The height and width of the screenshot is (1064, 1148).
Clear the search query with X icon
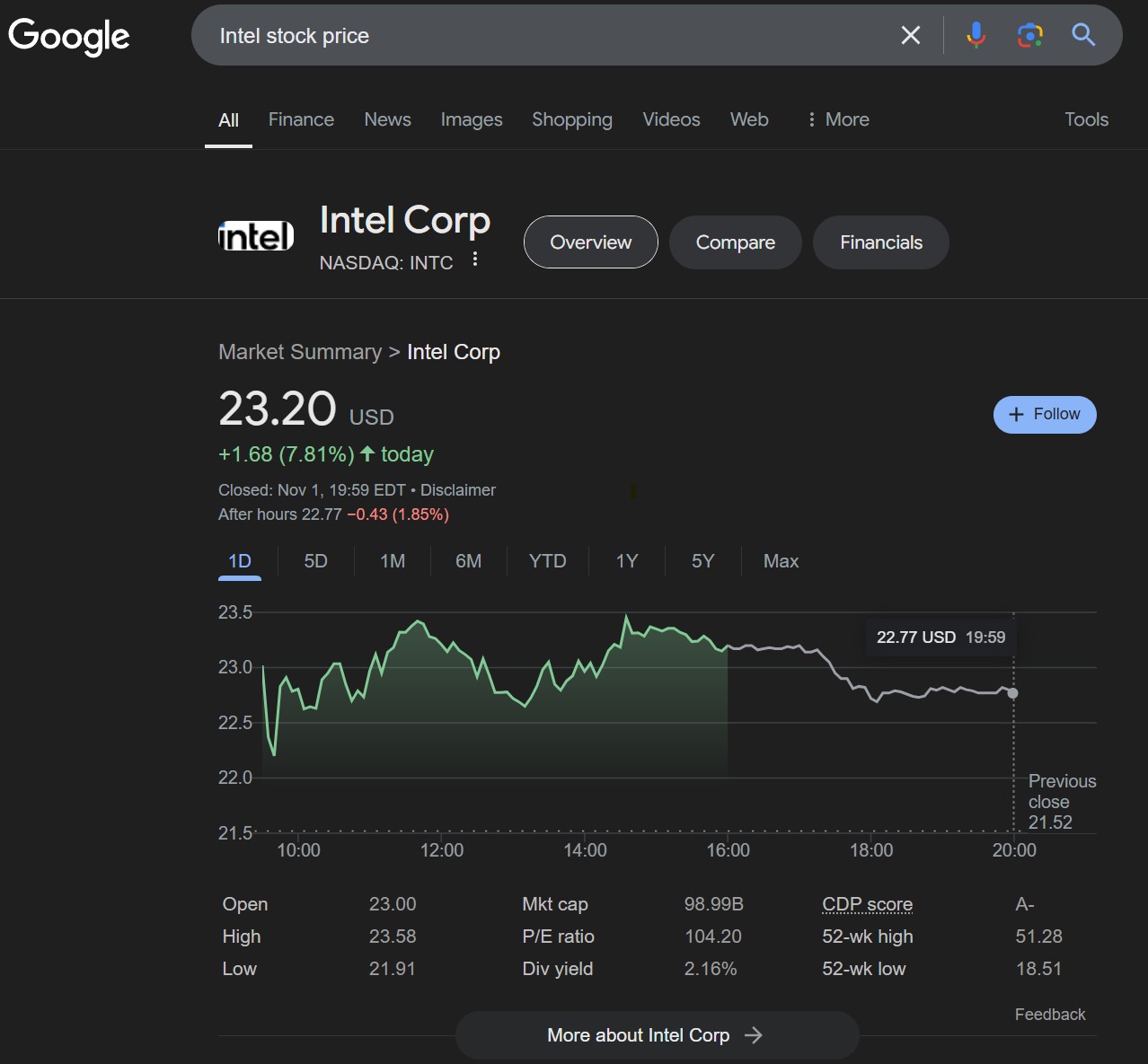(910, 36)
